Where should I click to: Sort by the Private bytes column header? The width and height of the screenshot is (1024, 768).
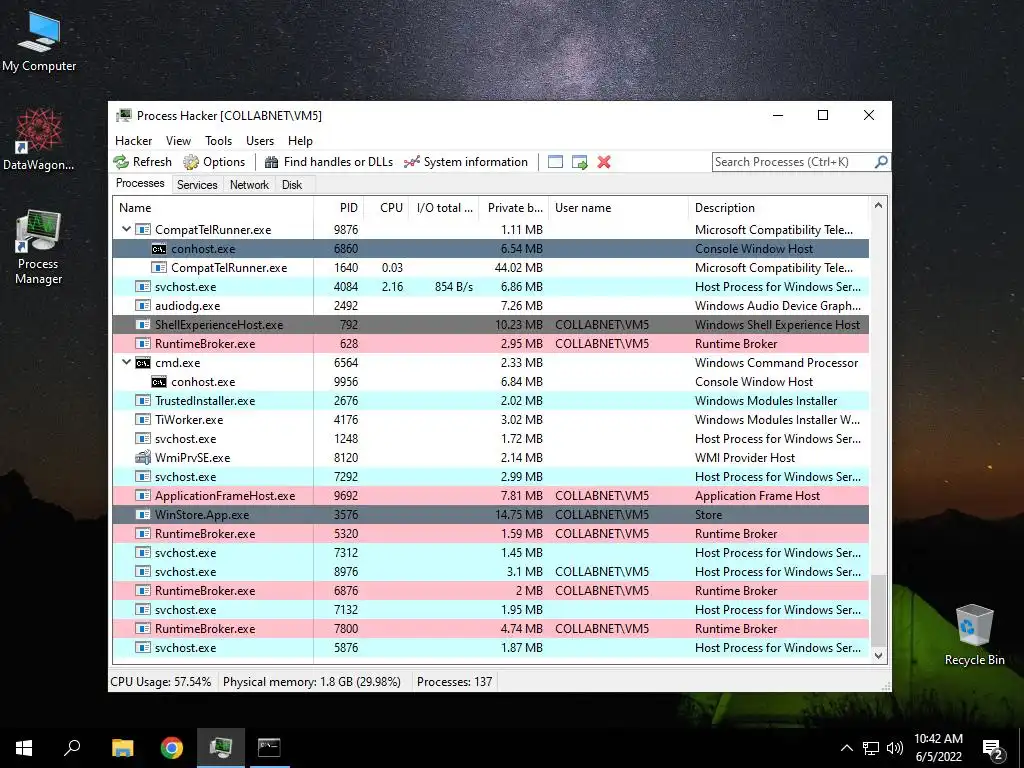pyautogui.click(x=513, y=208)
